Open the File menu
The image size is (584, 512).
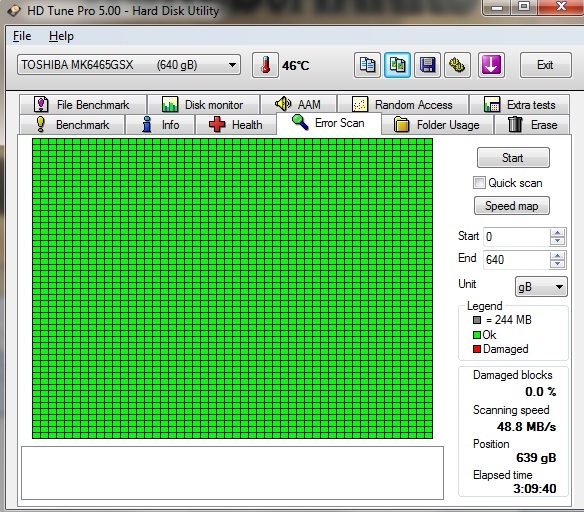point(22,36)
